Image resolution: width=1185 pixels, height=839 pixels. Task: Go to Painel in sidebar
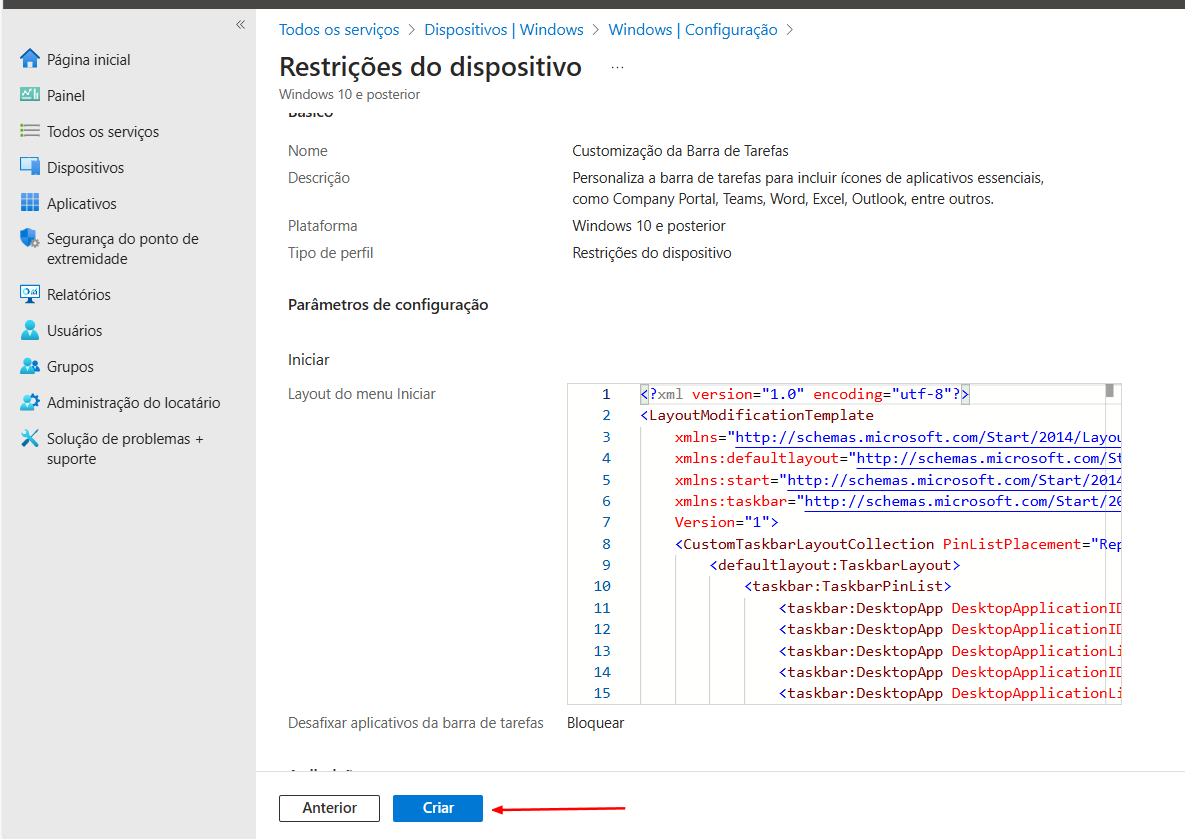tap(66, 96)
